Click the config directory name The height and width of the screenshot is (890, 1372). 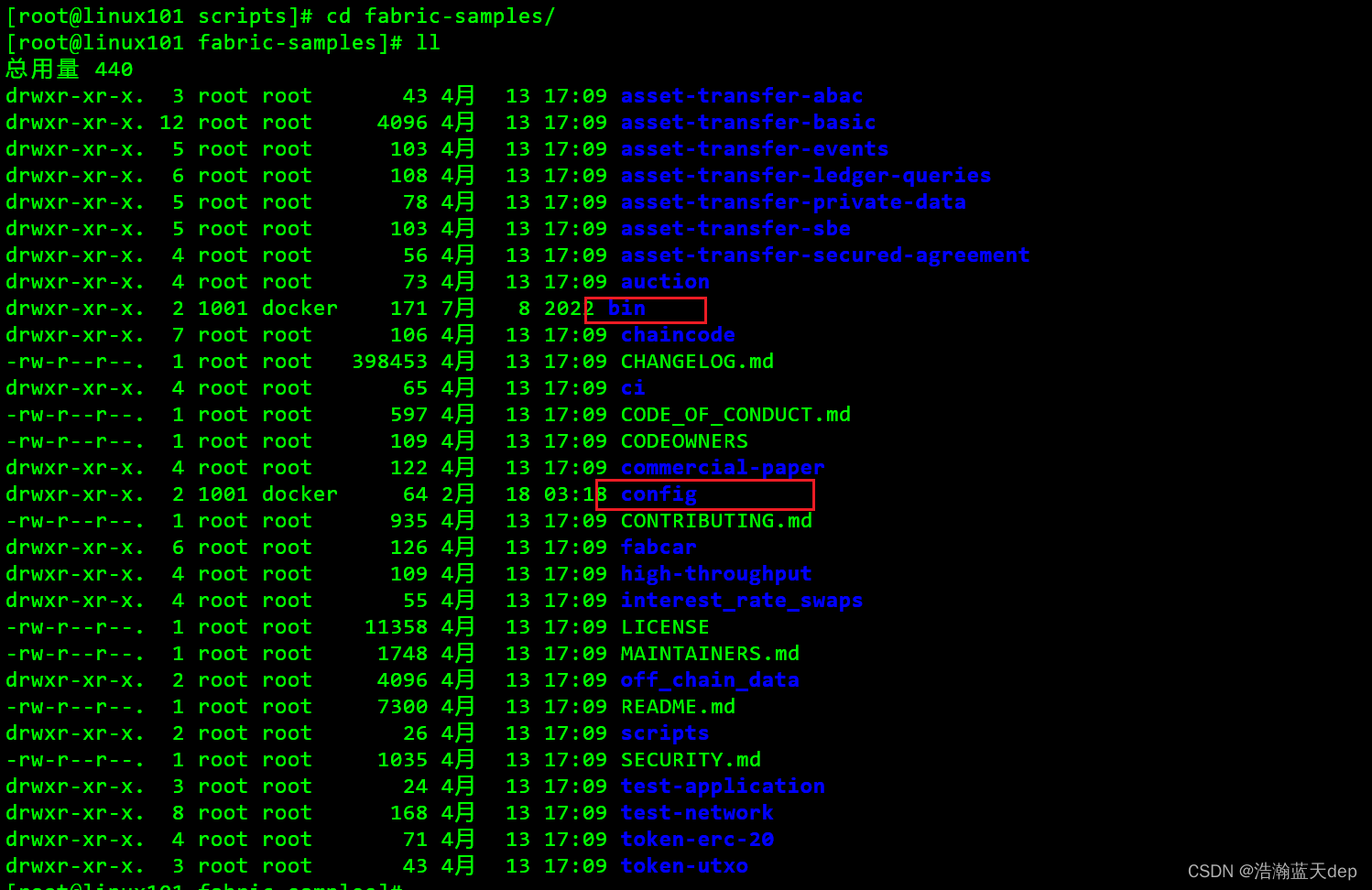pyautogui.click(x=659, y=494)
